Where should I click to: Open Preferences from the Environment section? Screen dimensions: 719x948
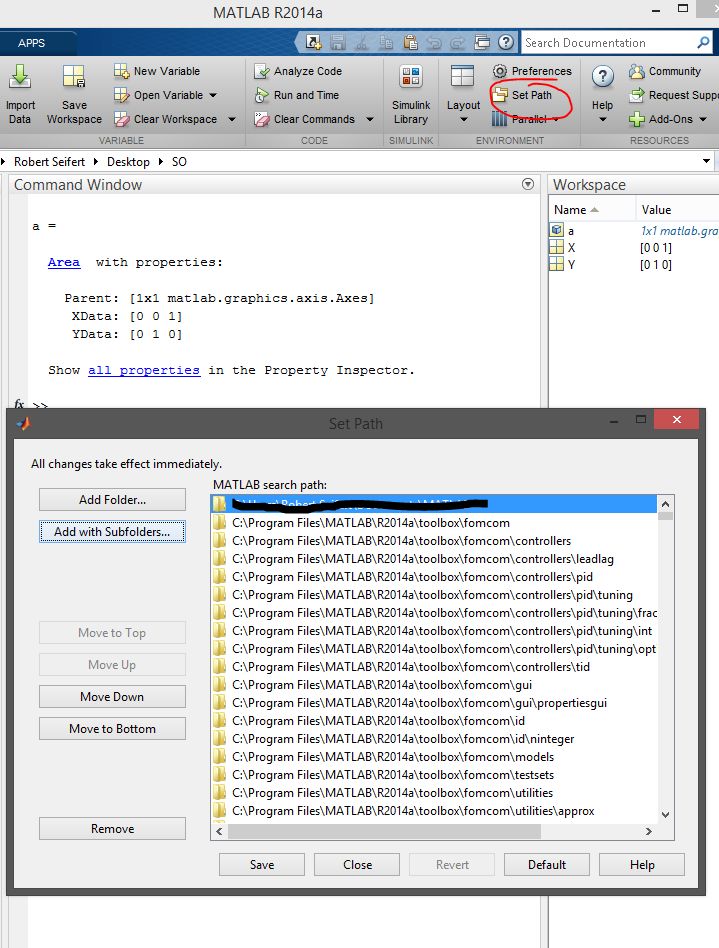point(532,71)
